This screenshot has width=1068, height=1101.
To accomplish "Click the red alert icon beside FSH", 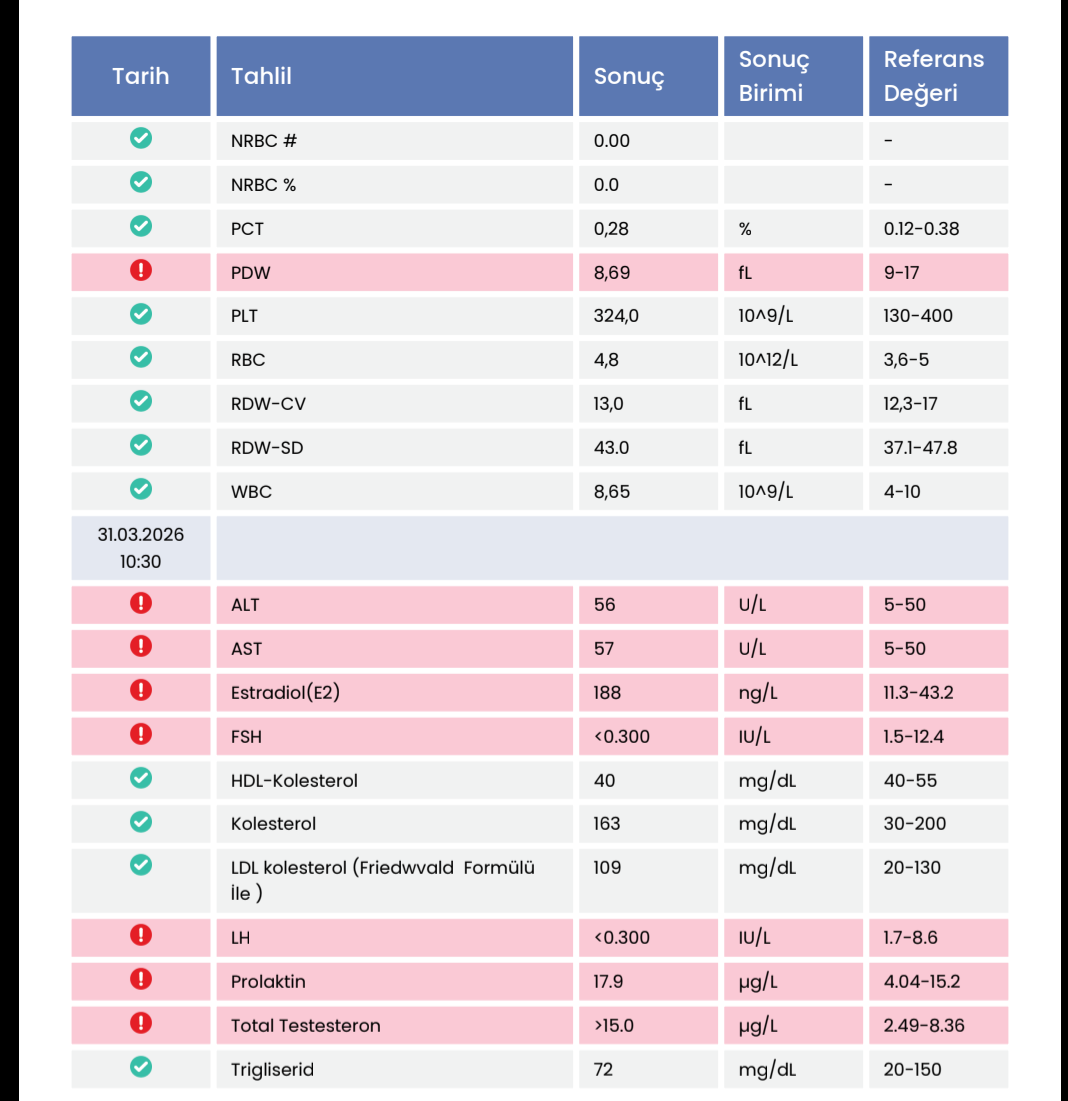I will pos(141,735).
